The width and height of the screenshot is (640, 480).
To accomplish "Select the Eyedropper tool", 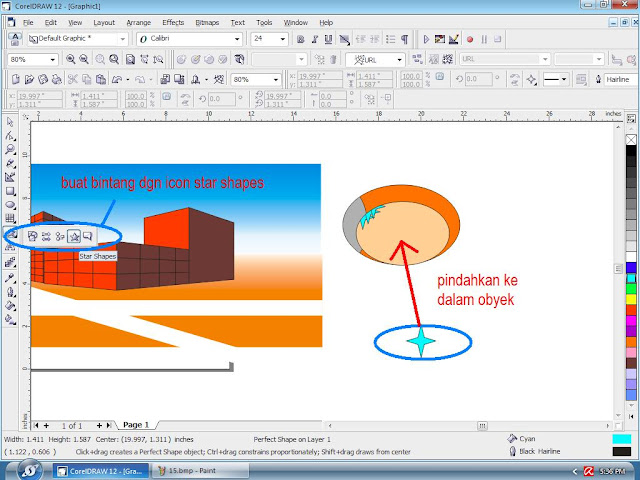I will (x=10, y=278).
